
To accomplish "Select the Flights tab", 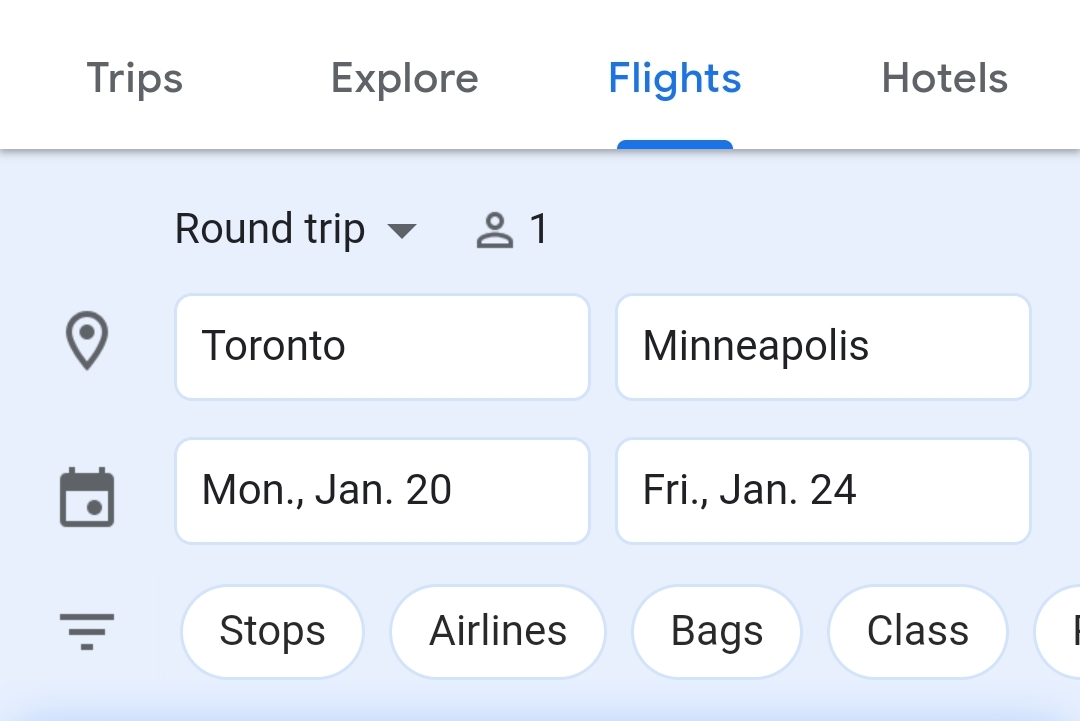I will 675,78.
